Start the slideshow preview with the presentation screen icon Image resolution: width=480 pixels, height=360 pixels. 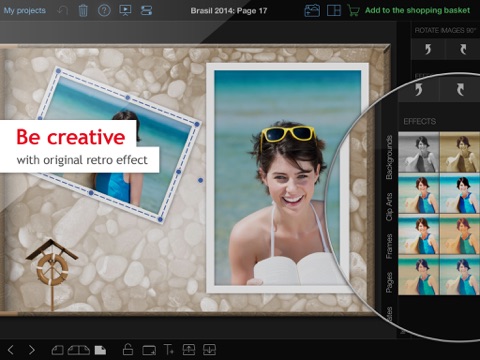coord(125,11)
